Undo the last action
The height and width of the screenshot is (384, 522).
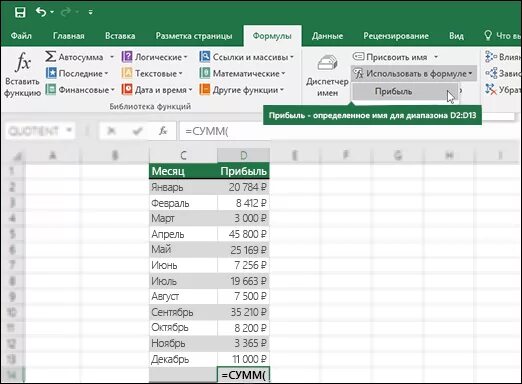(x=41, y=12)
